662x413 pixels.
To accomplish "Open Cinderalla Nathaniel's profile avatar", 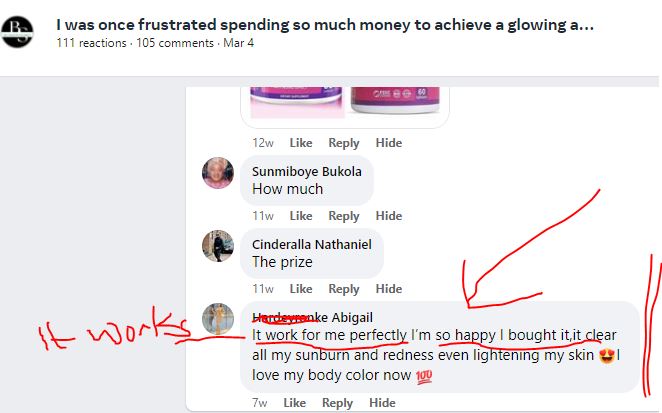I will (x=218, y=246).
